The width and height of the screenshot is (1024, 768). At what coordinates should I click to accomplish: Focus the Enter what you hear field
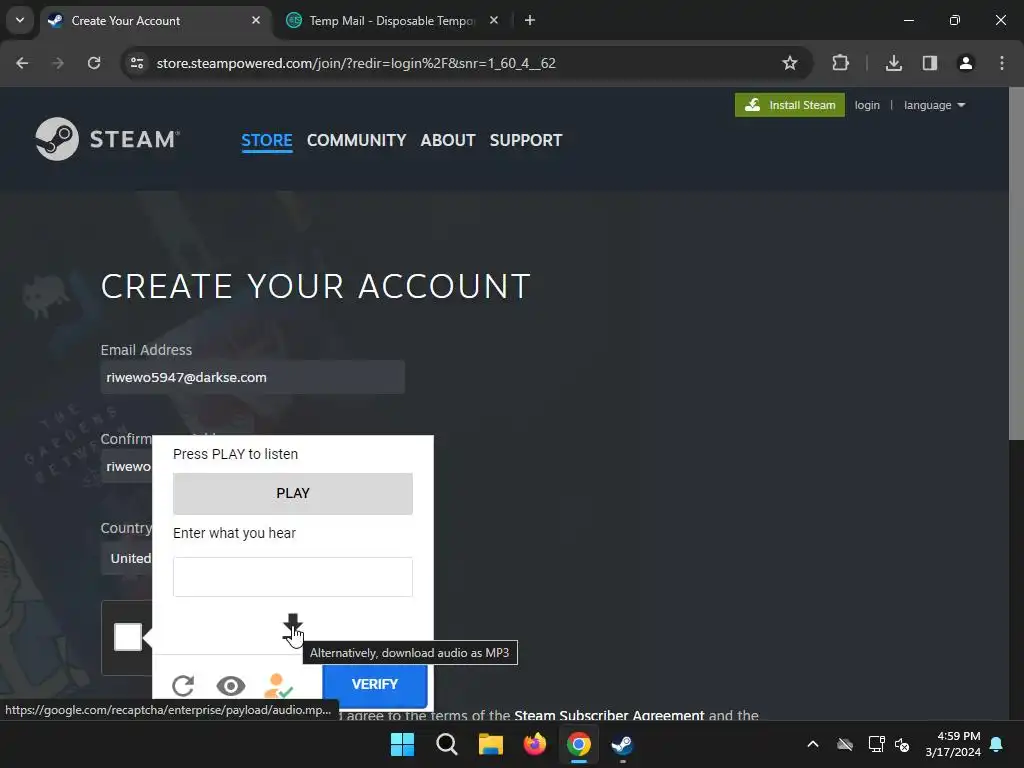293,577
